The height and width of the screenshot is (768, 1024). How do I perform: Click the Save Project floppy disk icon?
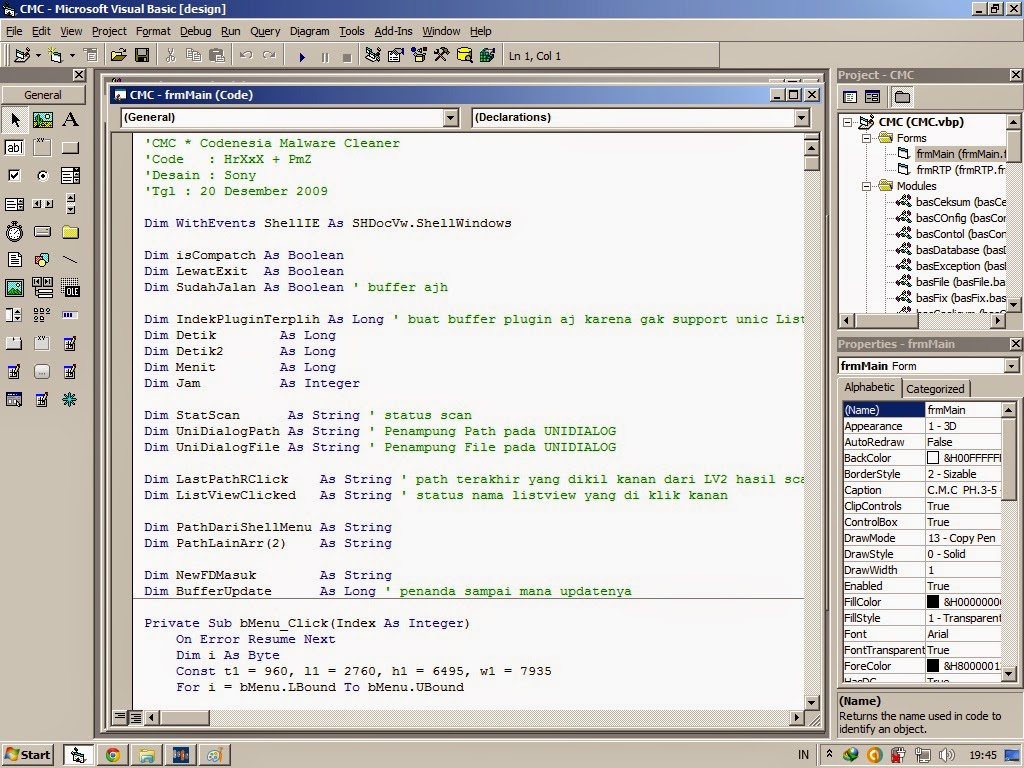click(x=142, y=55)
